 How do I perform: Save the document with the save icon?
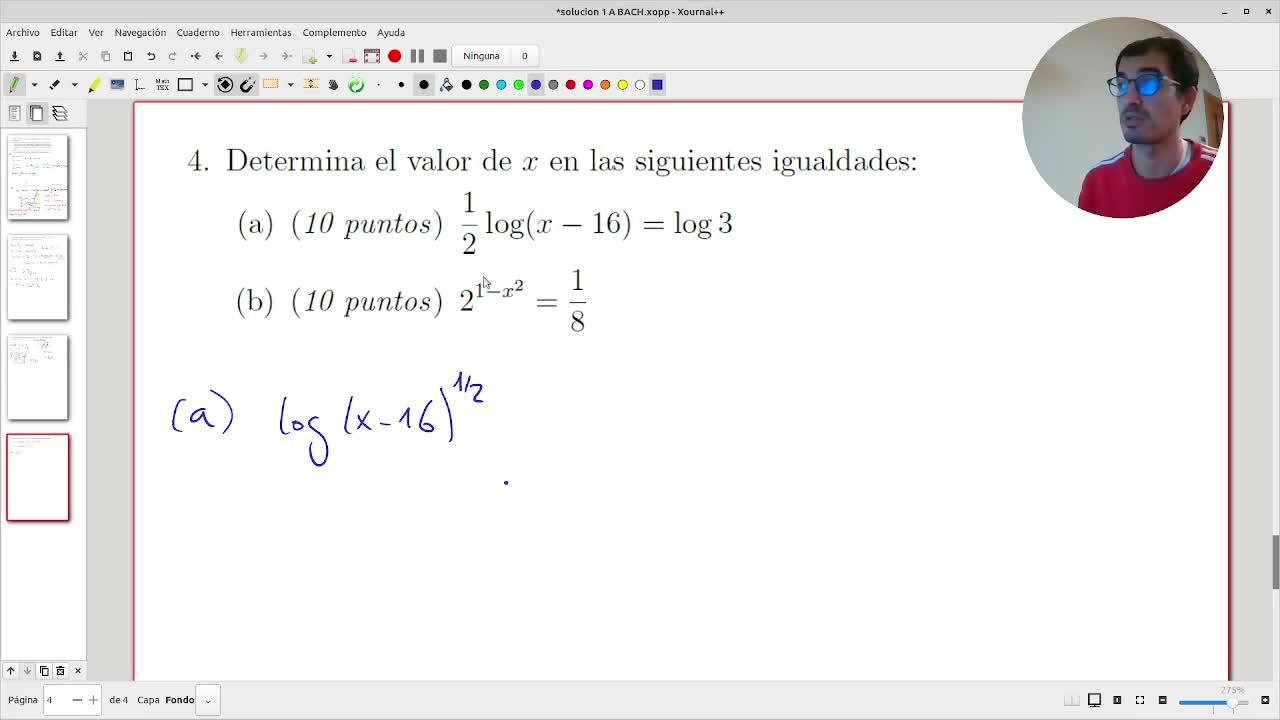pos(14,56)
